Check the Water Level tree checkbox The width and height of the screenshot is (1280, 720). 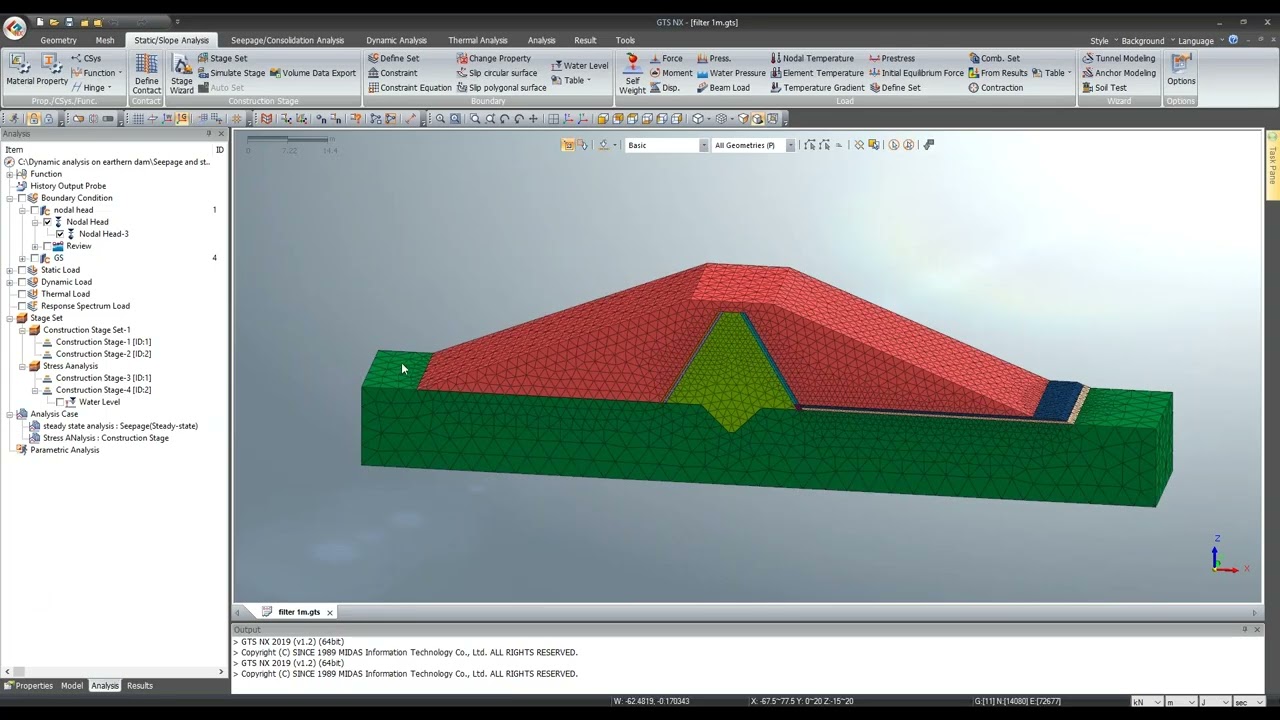59,402
